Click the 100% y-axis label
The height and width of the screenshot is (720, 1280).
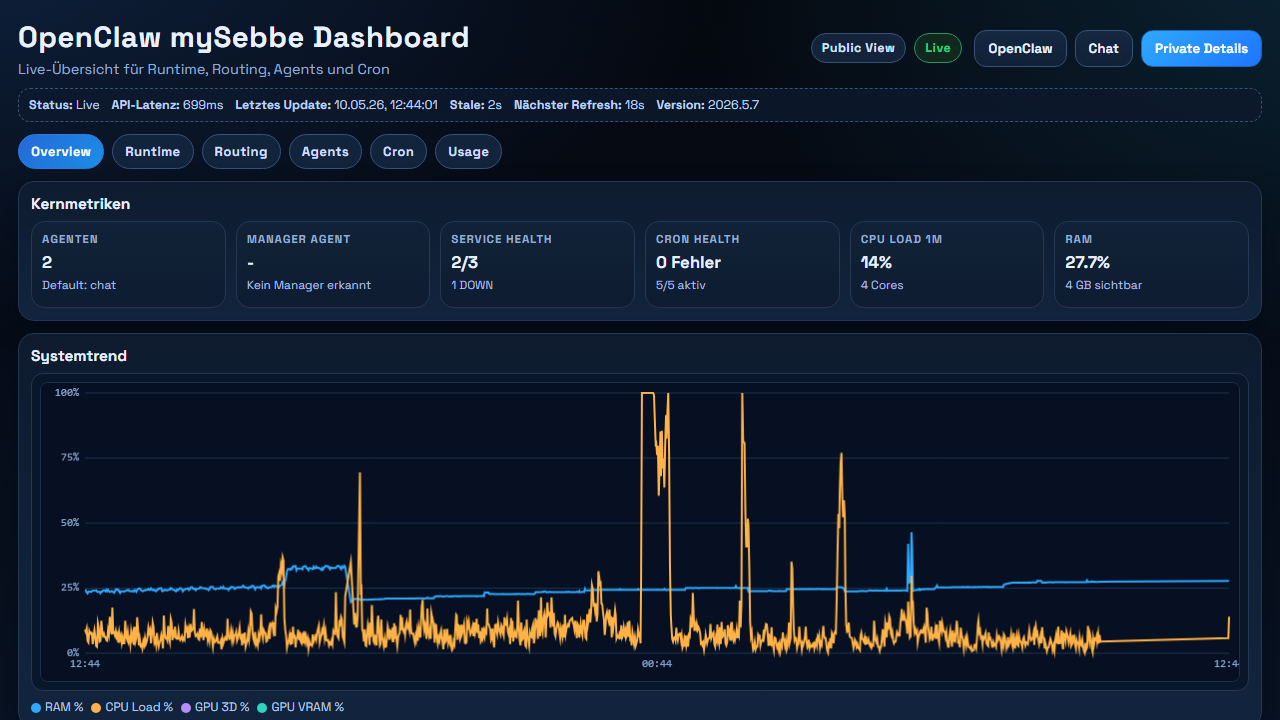(67, 393)
